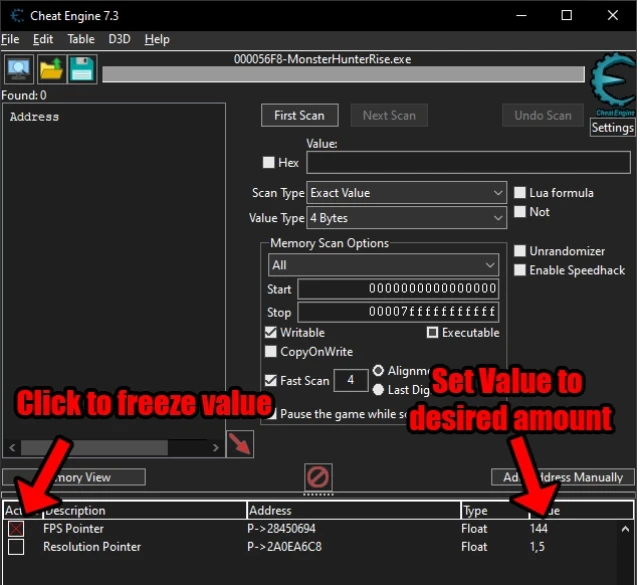
Task: Click the Cheat Engine title bar icon
Action: (17, 16)
